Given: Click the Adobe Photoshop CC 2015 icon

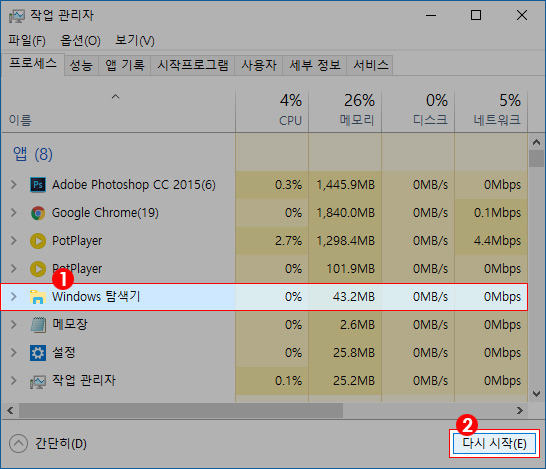Looking at the screenshot, I should [38, 185].
